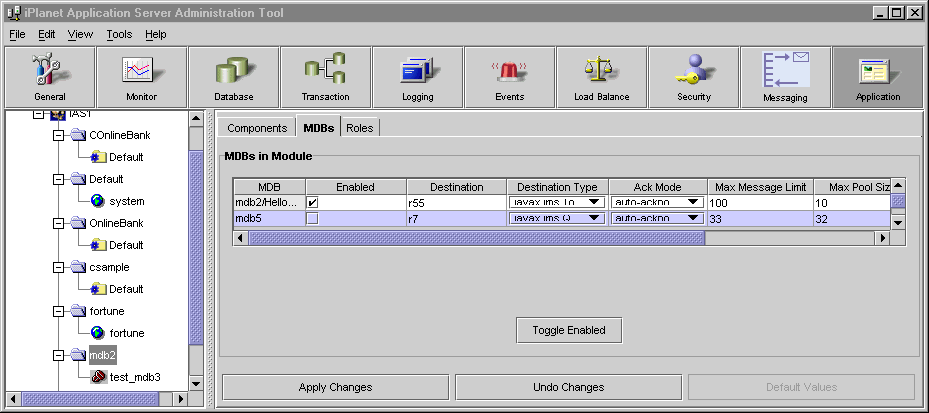This screenshot has width=929, height=413.
Task: Select the MDBs tab
Action: 318,127
